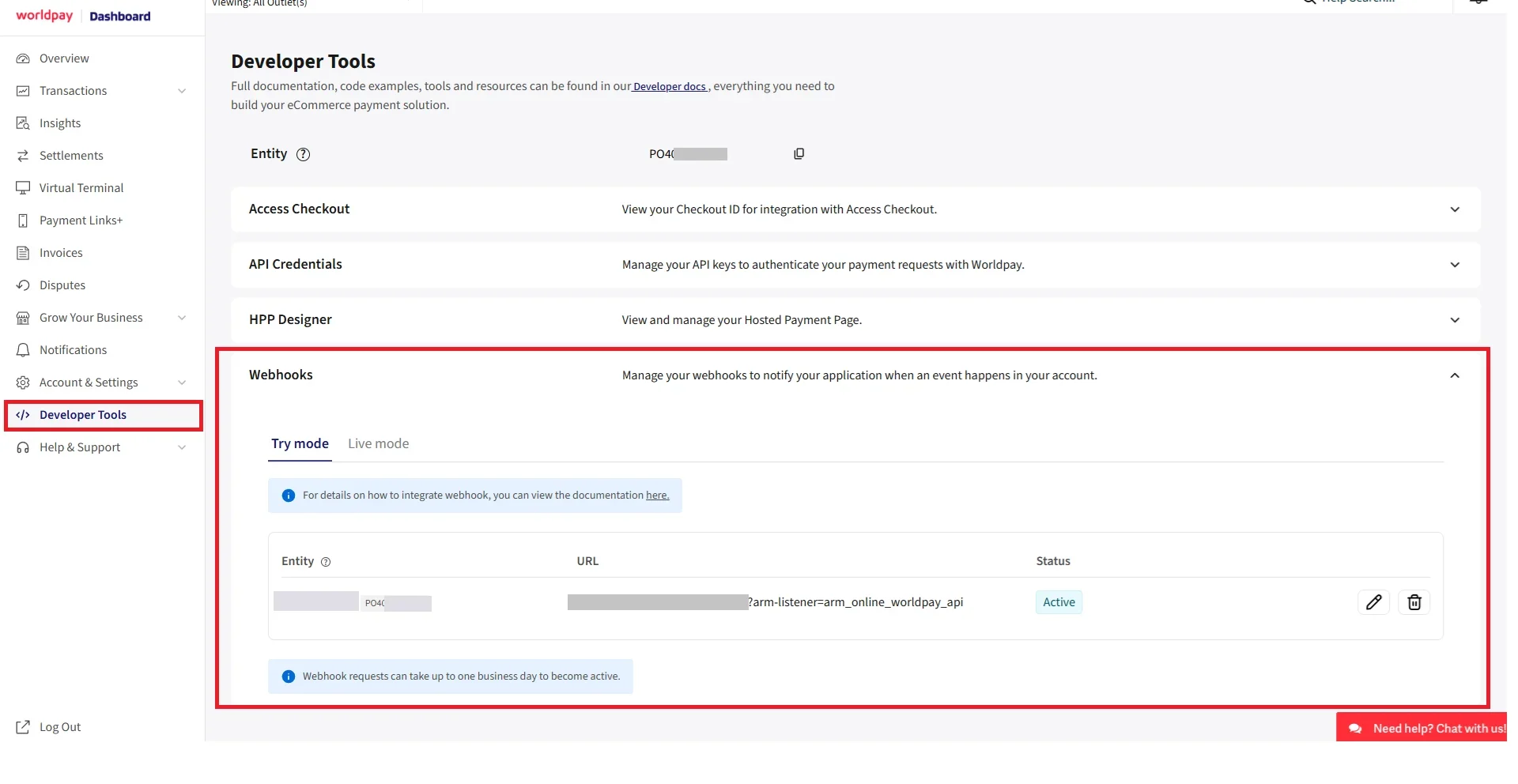Screen dimensions: 1518x784
Task: Expand the Account & Settings submenu chevron
Action: pyautogui.click(x=182, y=383)
